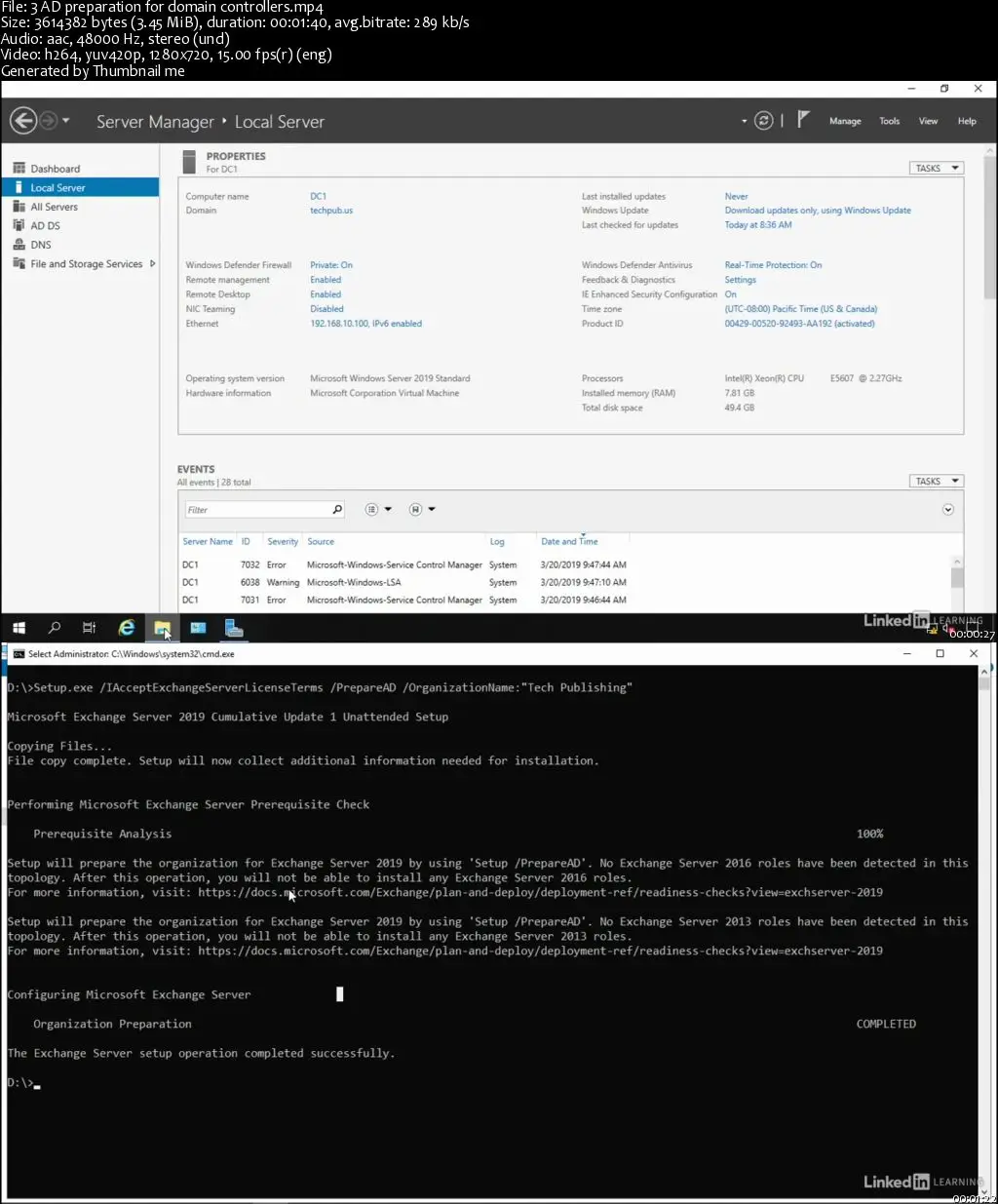Screen dimensions: 998x1204
Task: Click the forward navigation arrow in Server Manager
Action: click(x=49, y=121)
